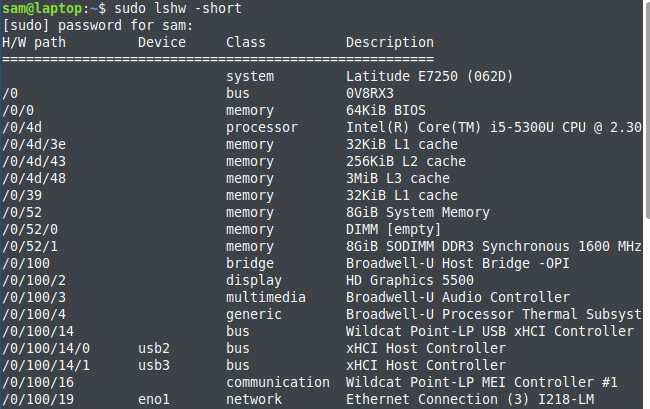The image size is (650, 409).
Task: Click the 'Device' column header
Action: click(x=162, y=43)
